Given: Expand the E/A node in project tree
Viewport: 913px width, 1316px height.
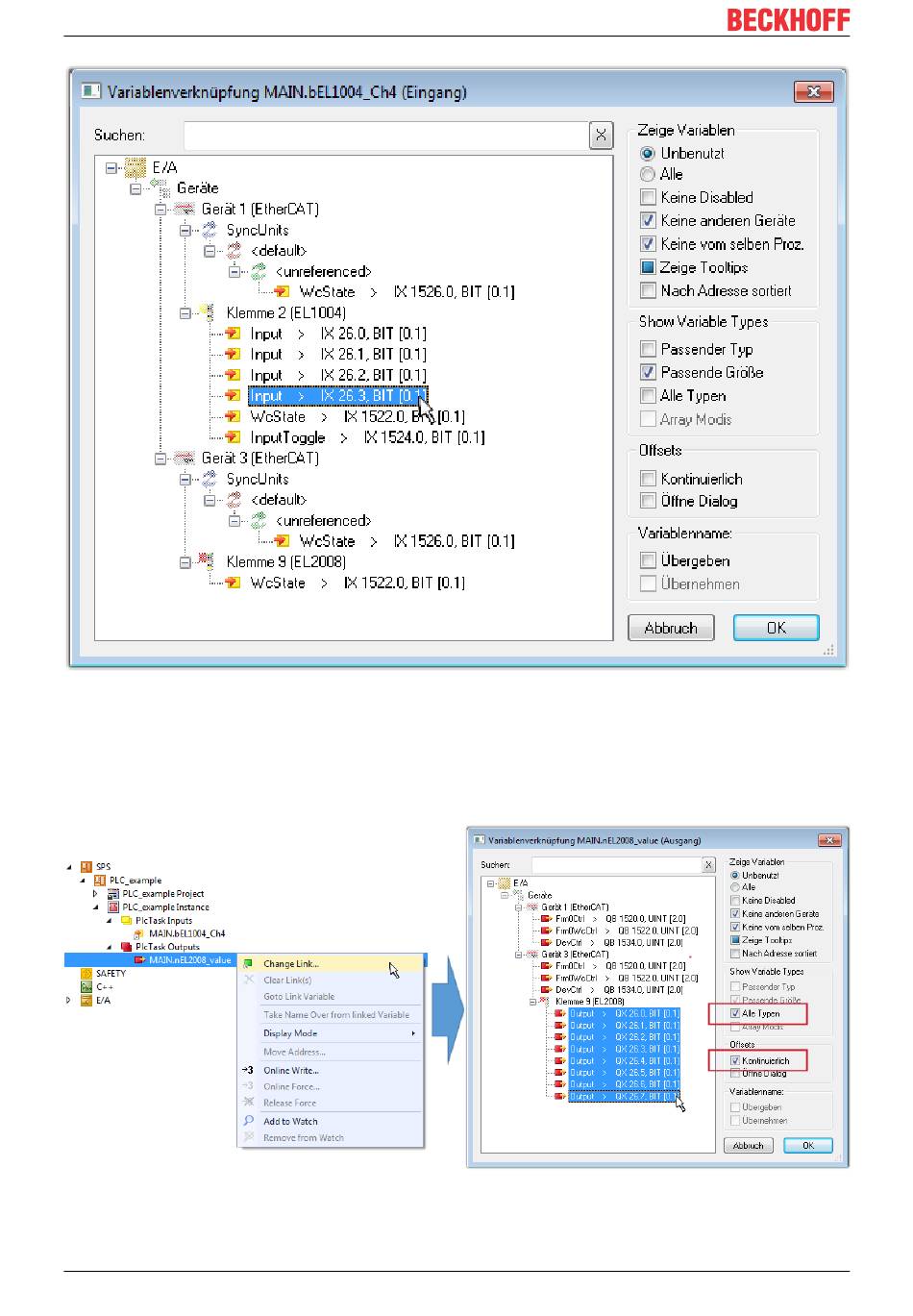Looking at the screenshot, I should pyautogui.click(x=69, y=1001).
